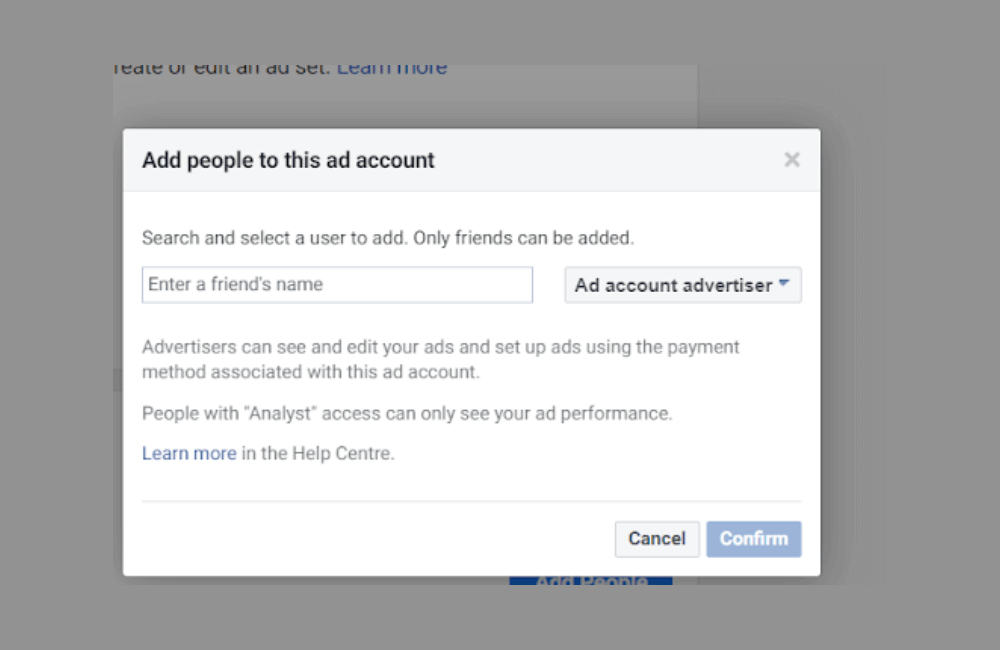Viewport: 1000px width, 650px height.
Task: Click the dialog title bar area
Action: [x=286, y=159]
